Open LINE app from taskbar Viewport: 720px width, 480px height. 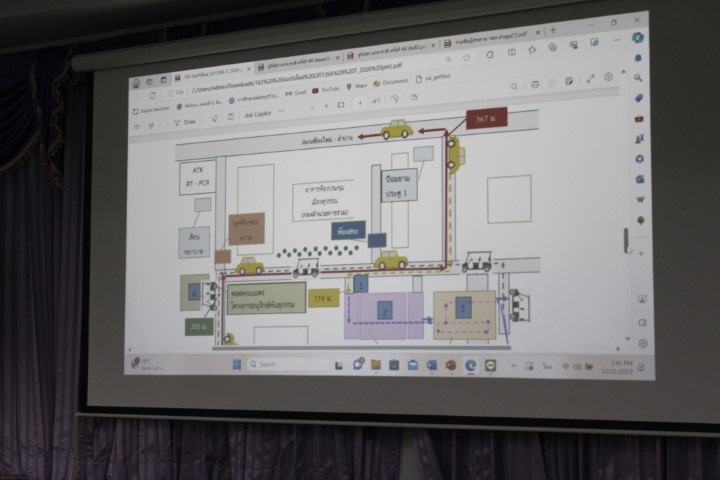pos(490,365)
